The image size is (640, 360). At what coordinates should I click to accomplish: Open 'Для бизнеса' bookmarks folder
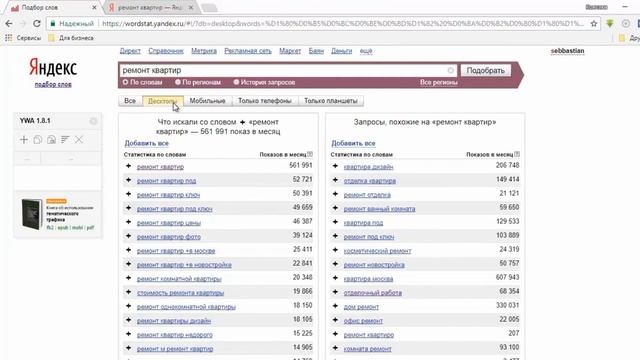pyautogui.click(x=71, y=38)
